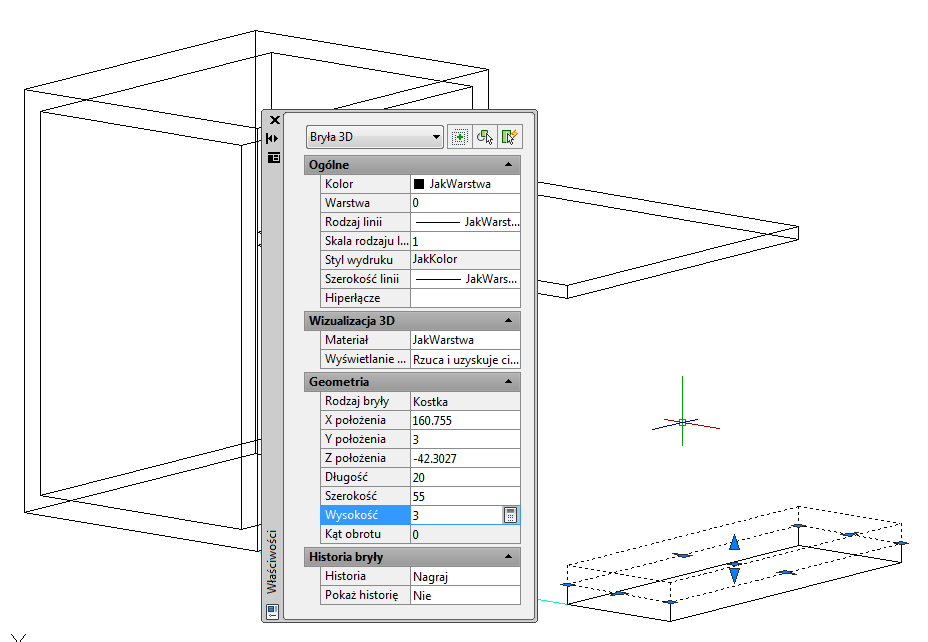Collapse the Geometria section
The width and height of the screenshot is (928, 642).
508,382
